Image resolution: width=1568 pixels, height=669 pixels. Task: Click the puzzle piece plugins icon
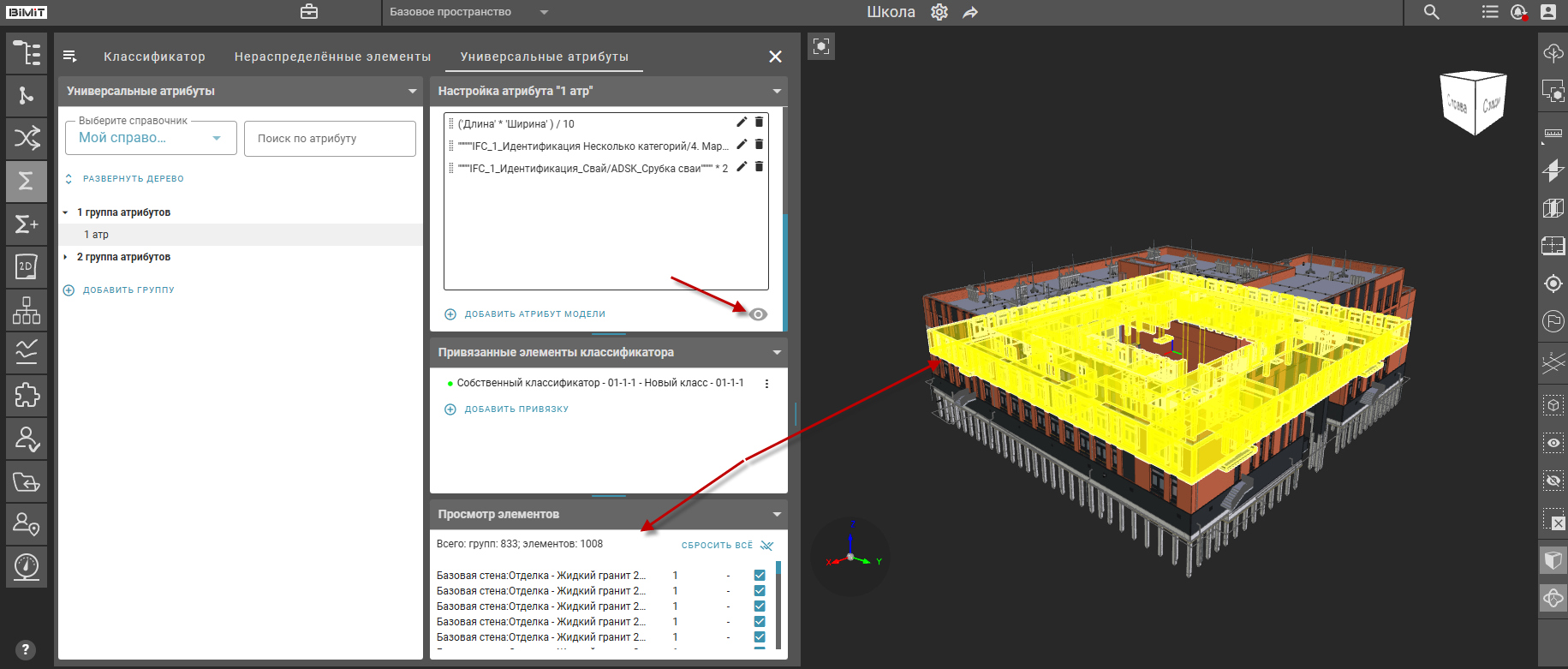(26, 395)
